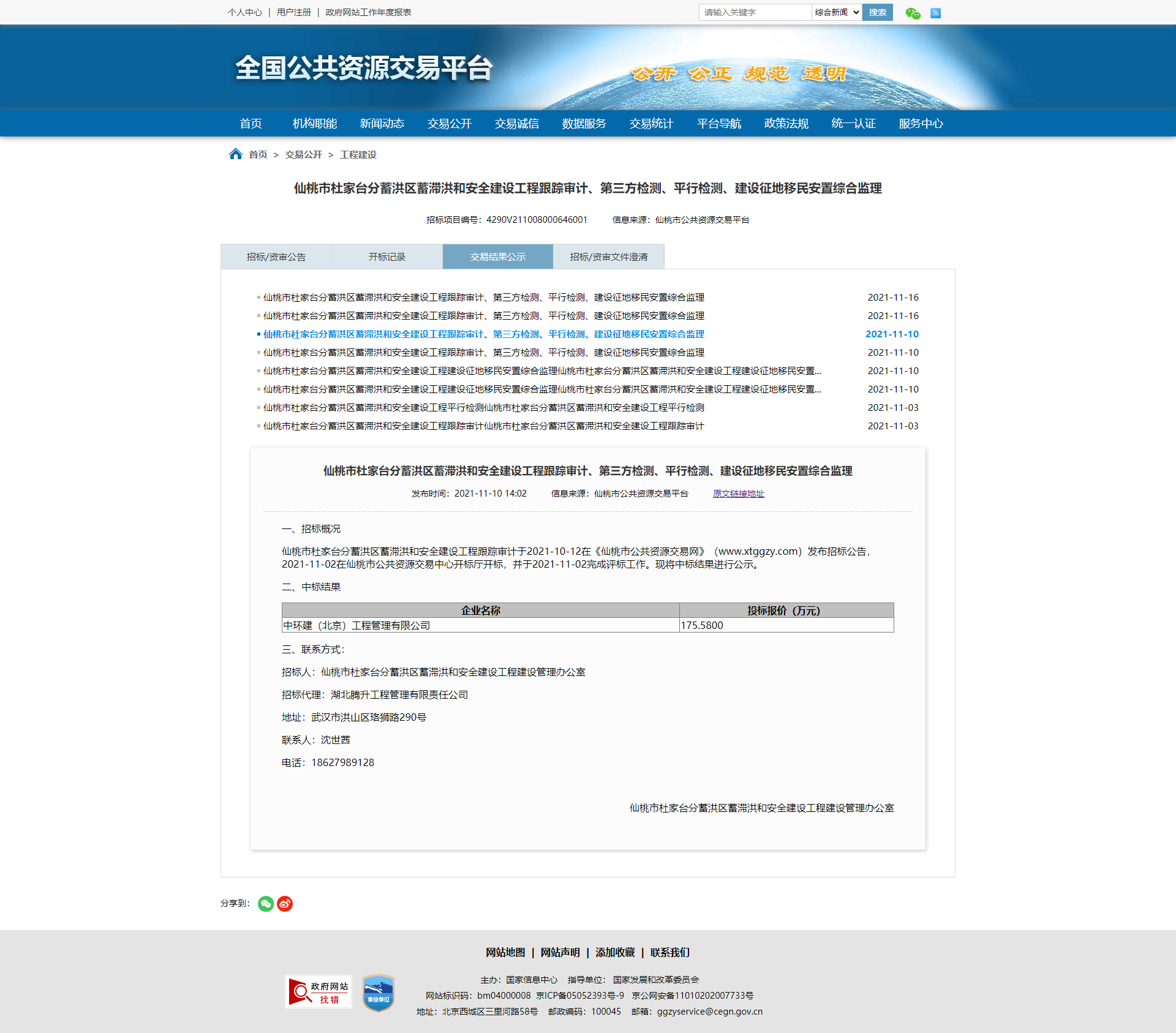The width and height of the screenshot is (1176, 1033).
Task: Open 政府网站工作年度报表 link
Action: (369, 12)
